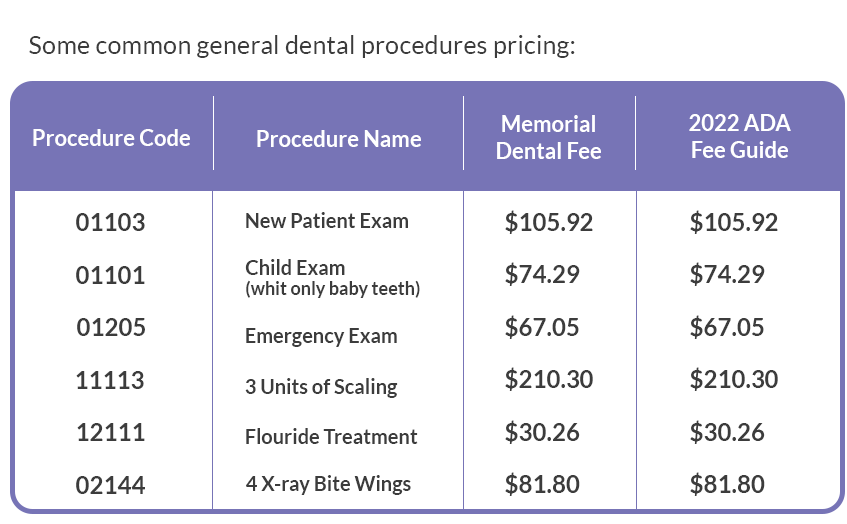Image resolution: width=847 pixels, height=524 pixels.
Task: Select the 4 X-ray Bite Wings entry
Action: (x=328, y=483)
